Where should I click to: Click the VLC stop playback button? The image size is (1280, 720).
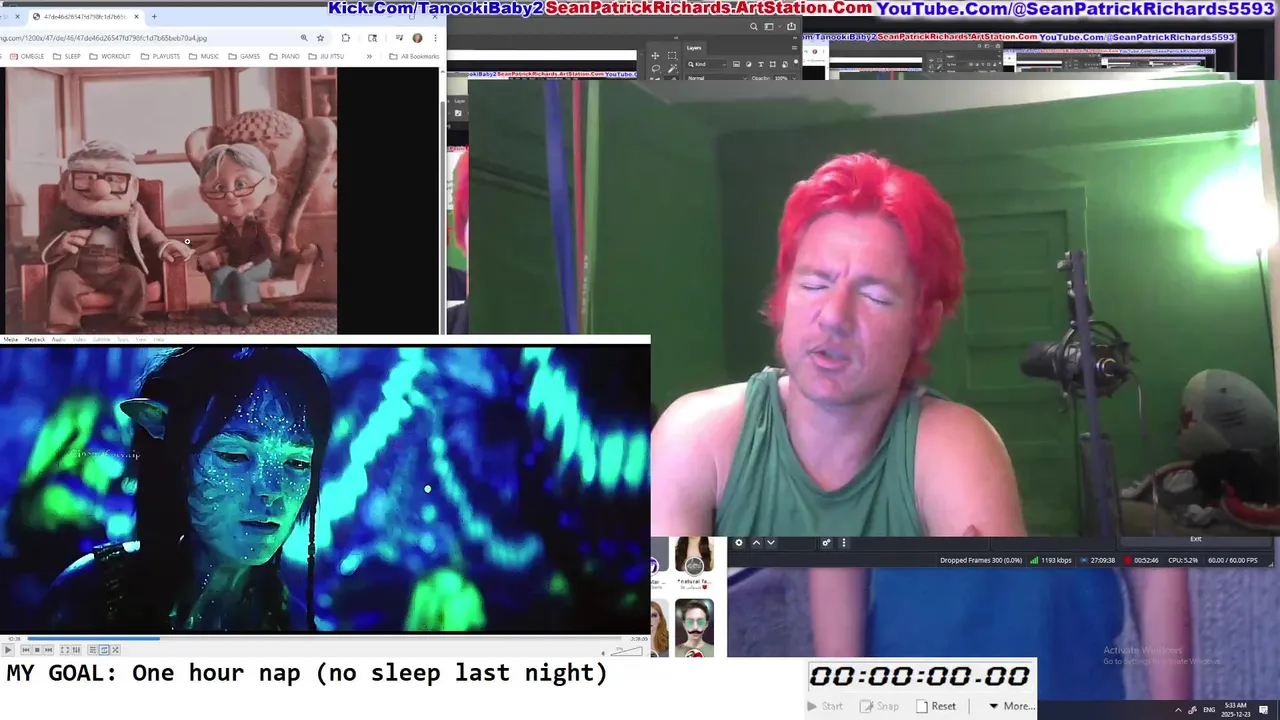click(37, 650)
